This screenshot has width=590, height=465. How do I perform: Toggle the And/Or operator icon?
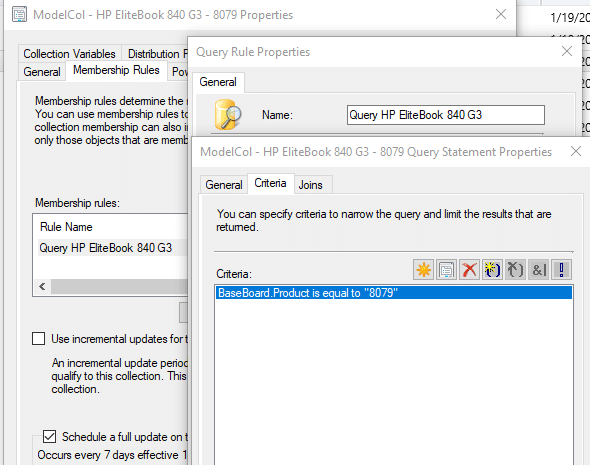coord(538,269)
